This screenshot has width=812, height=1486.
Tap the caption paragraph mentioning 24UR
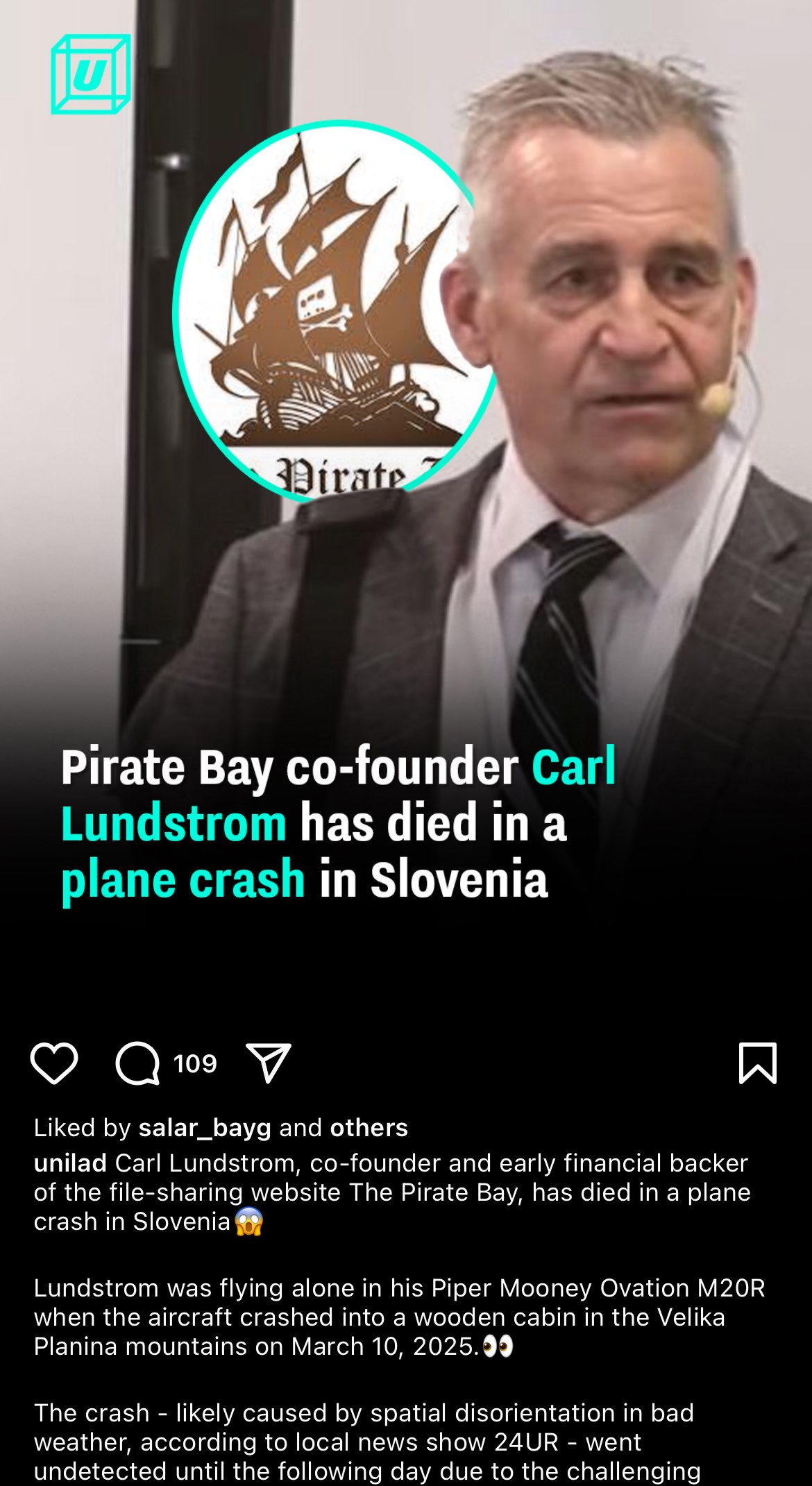pos(367,1442)
